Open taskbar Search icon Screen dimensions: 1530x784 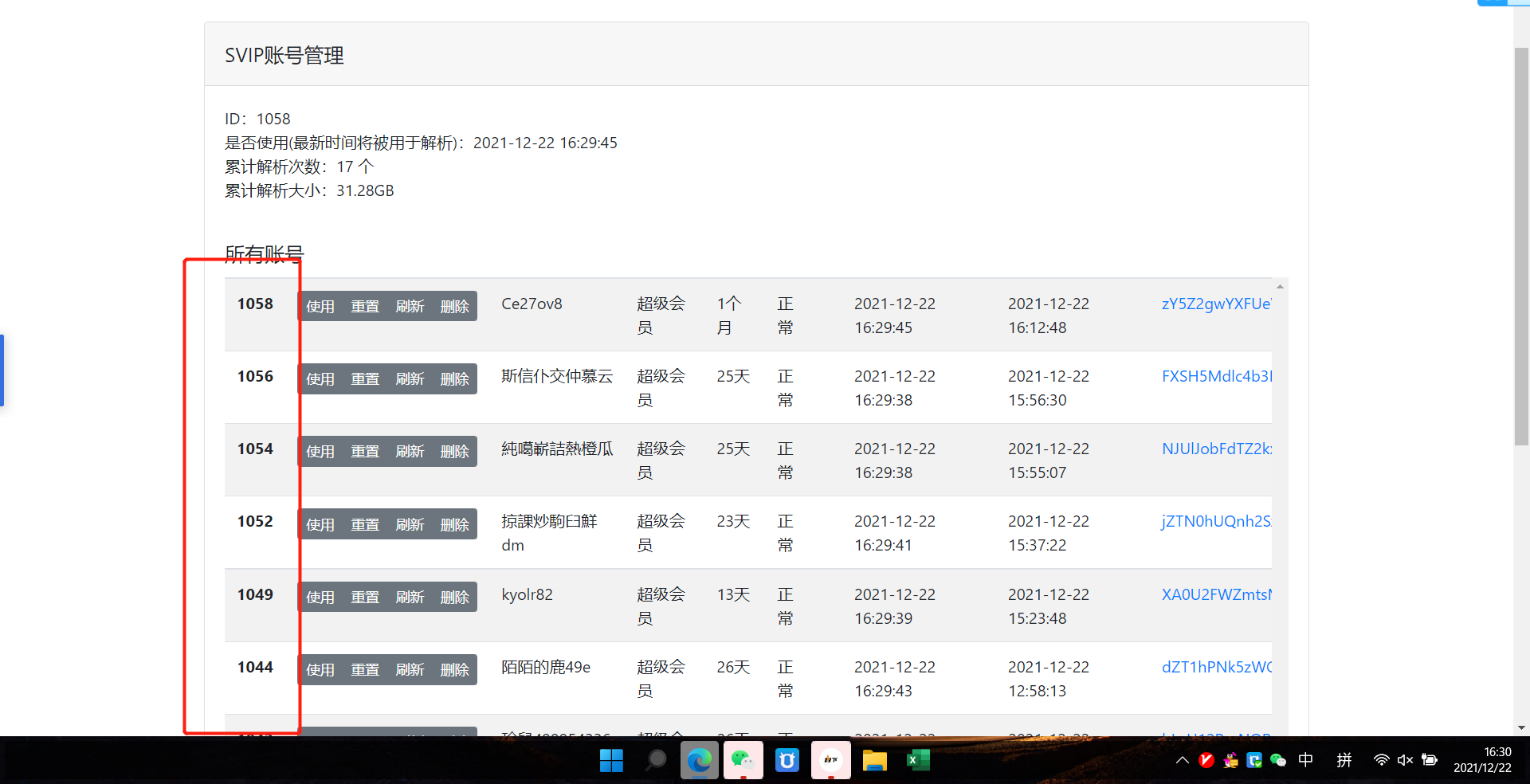(656, 761)
